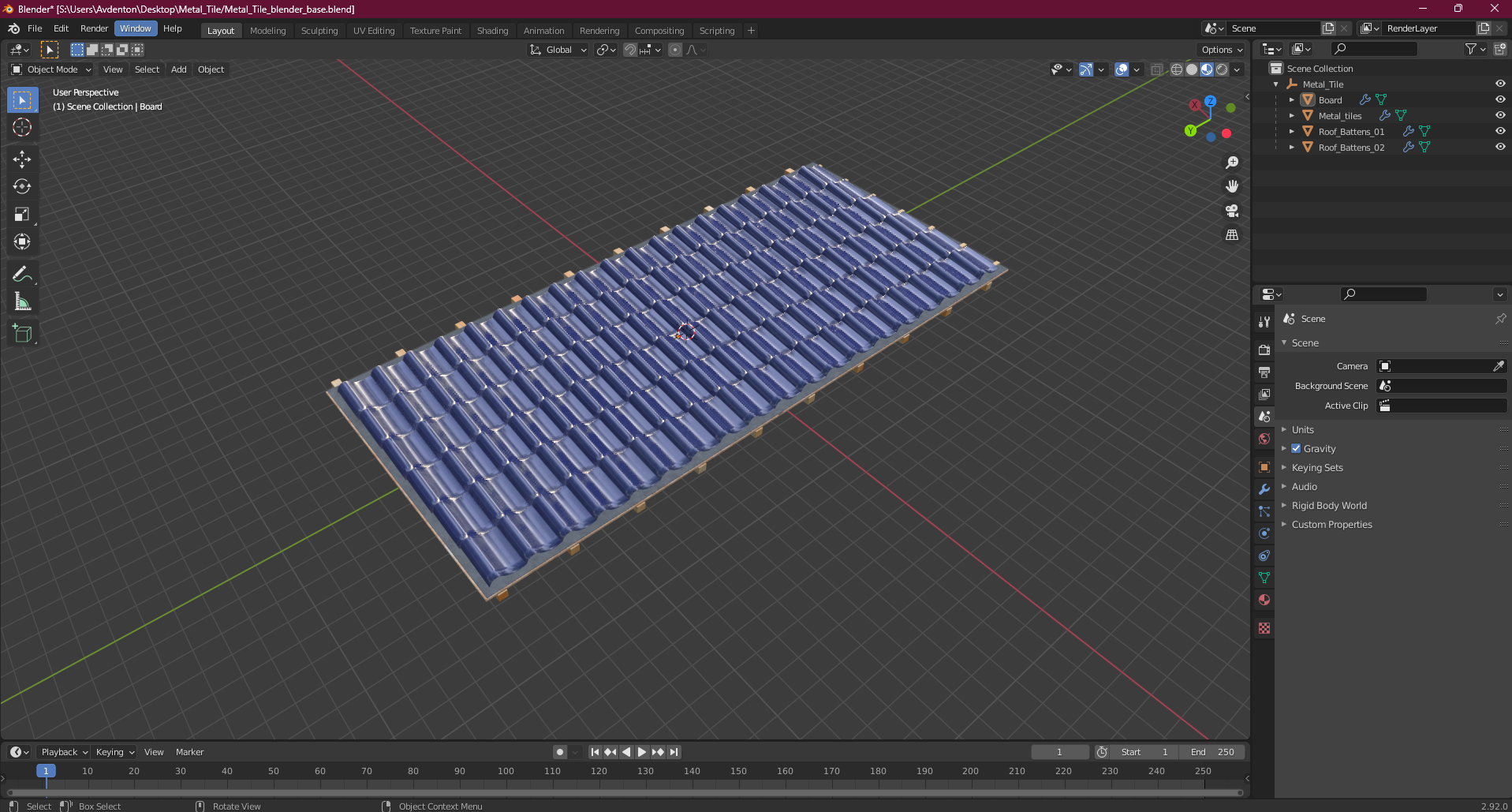Select the Measure tool
This screenshot has height=812, width=1512.
pos(22,301)
